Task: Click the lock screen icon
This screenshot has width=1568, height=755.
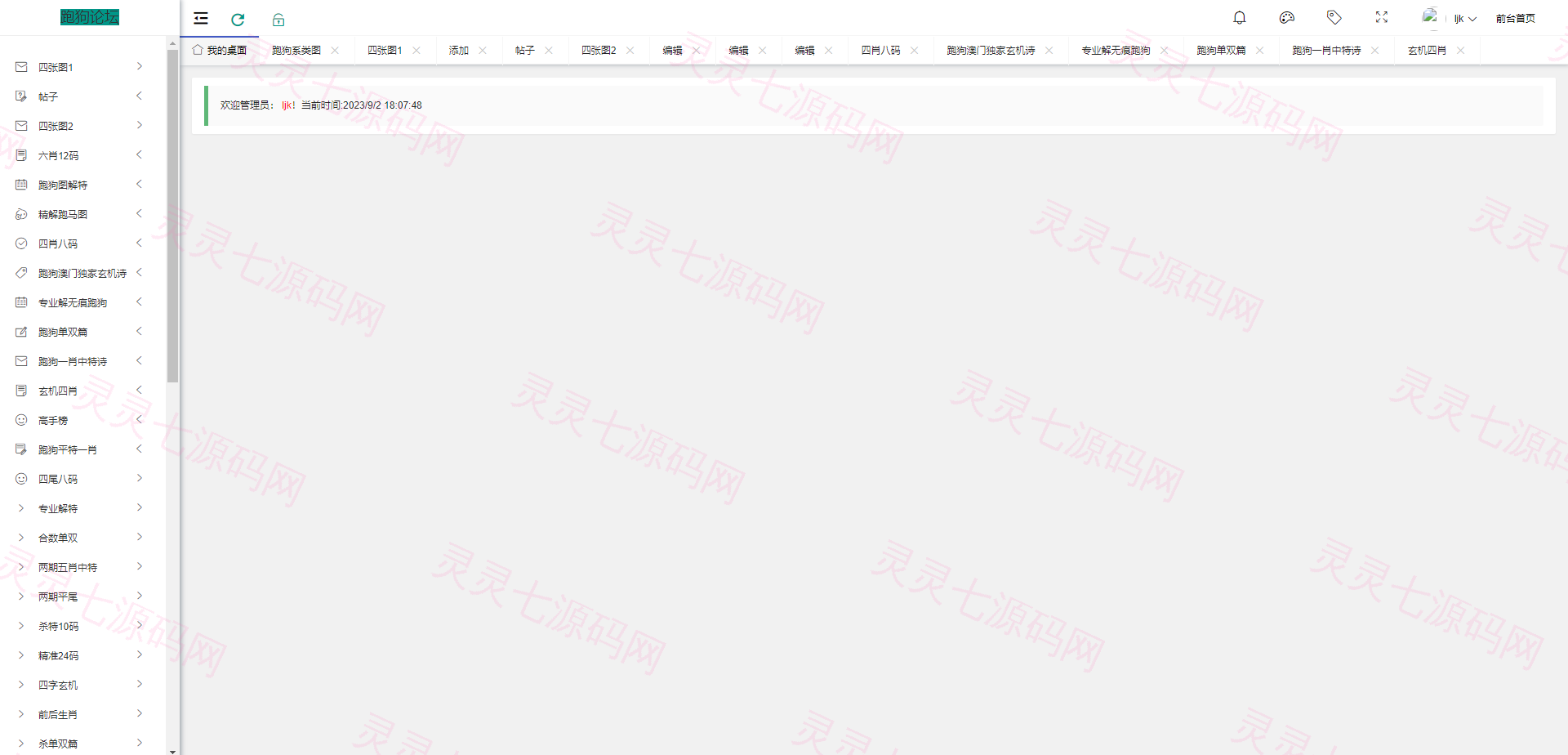Action: point(278,20)
